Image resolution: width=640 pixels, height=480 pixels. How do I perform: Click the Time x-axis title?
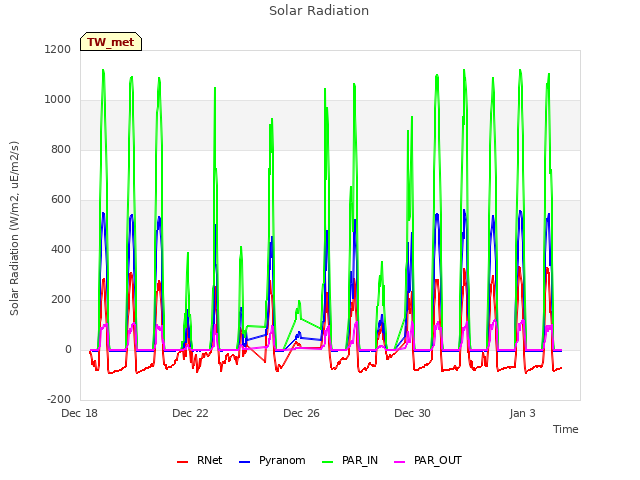coord(566,429)
